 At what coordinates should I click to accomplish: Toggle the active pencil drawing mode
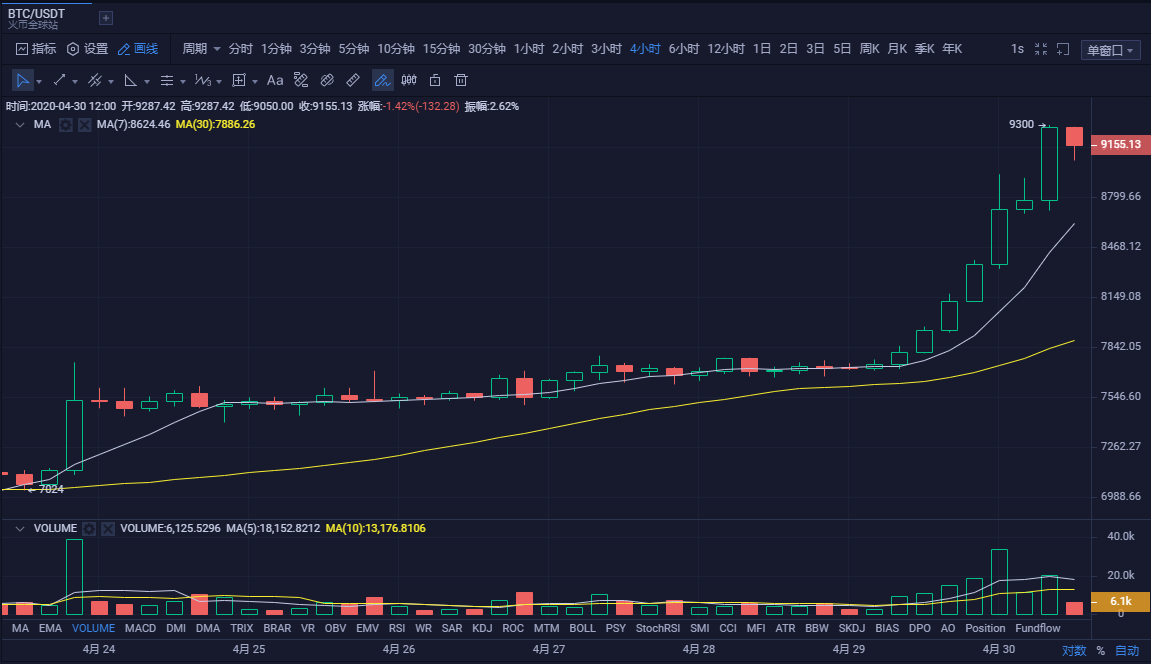coord(382,80)
